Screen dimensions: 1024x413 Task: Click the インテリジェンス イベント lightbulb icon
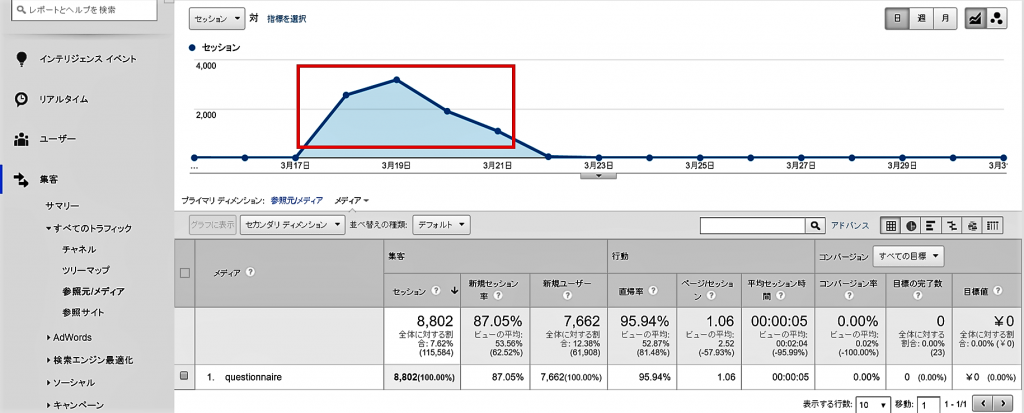pos(21,59)
